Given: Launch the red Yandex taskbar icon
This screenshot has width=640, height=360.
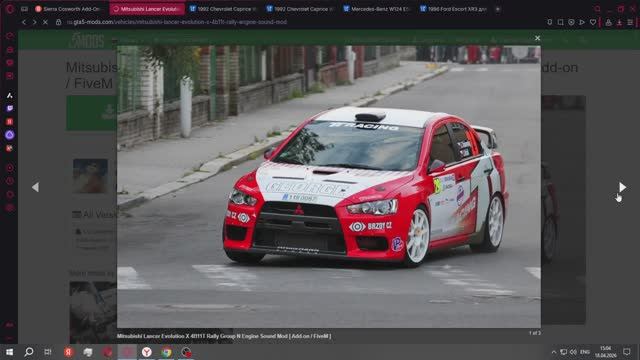Looking at the screenshot, I should pos(69,352).
